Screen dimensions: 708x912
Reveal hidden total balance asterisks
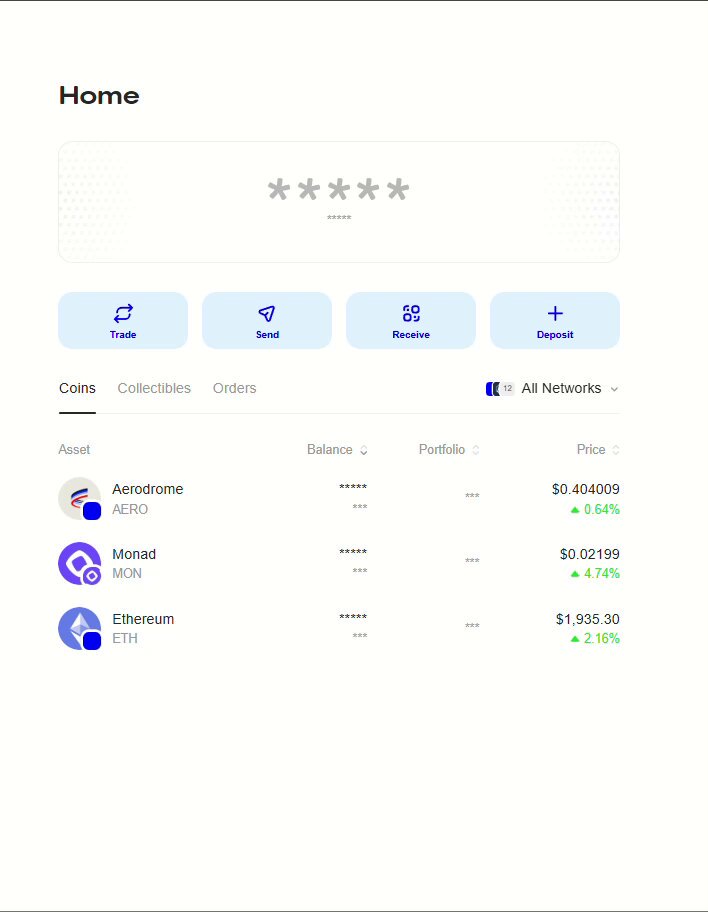pos(339,190)
